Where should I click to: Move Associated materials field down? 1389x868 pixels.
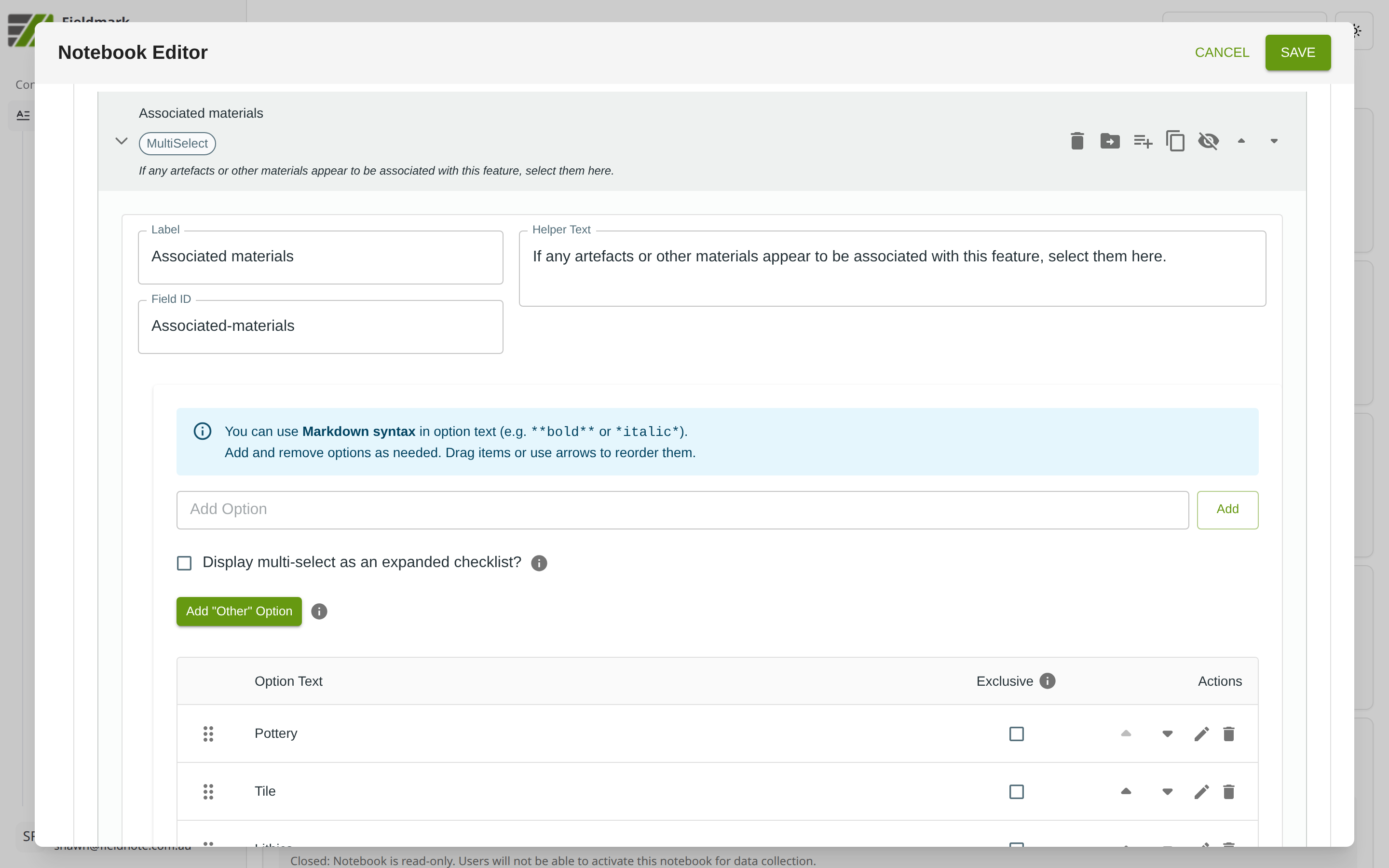click(1274, 141)
